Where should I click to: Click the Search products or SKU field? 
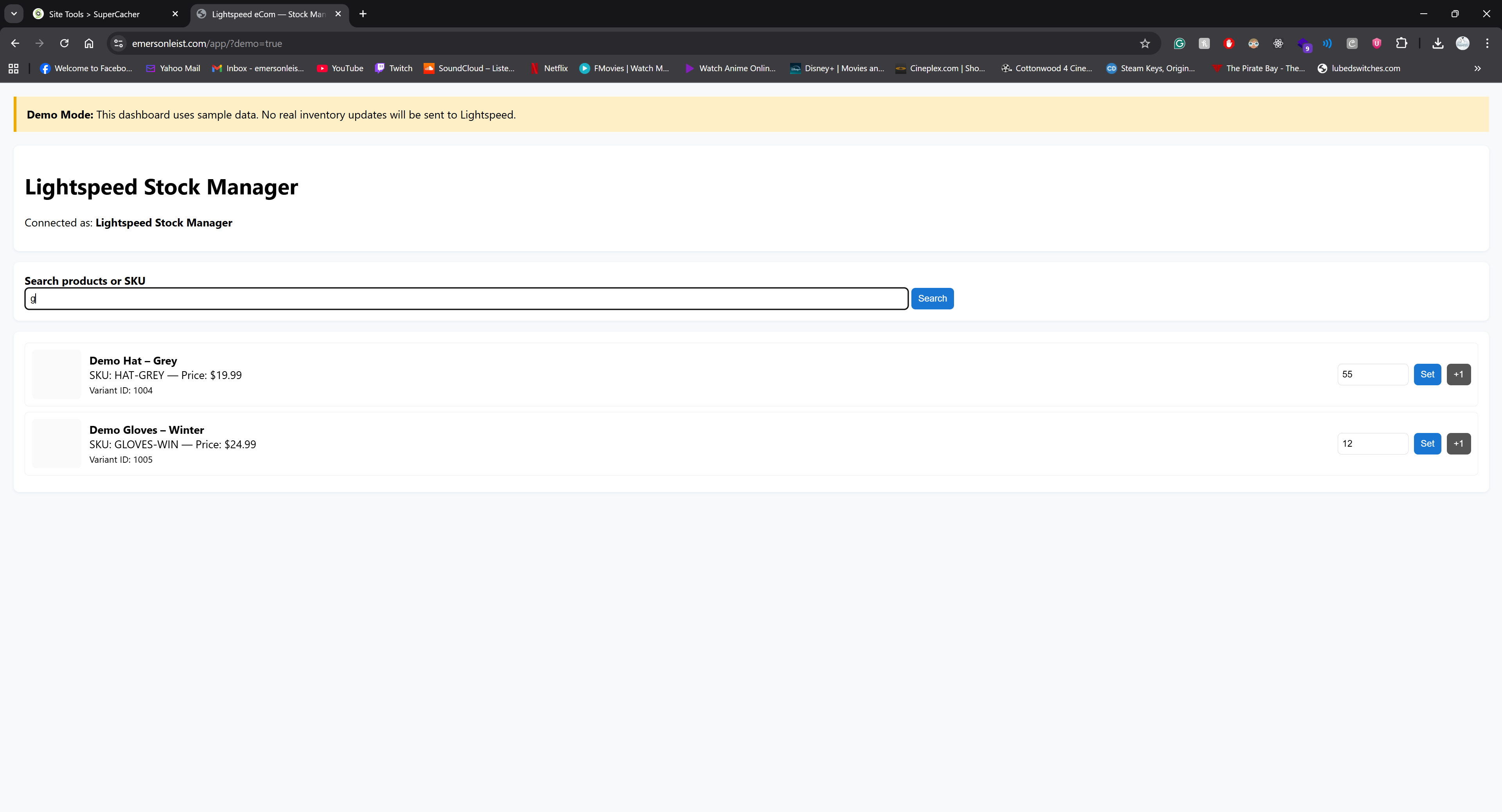tap(467, 298)
